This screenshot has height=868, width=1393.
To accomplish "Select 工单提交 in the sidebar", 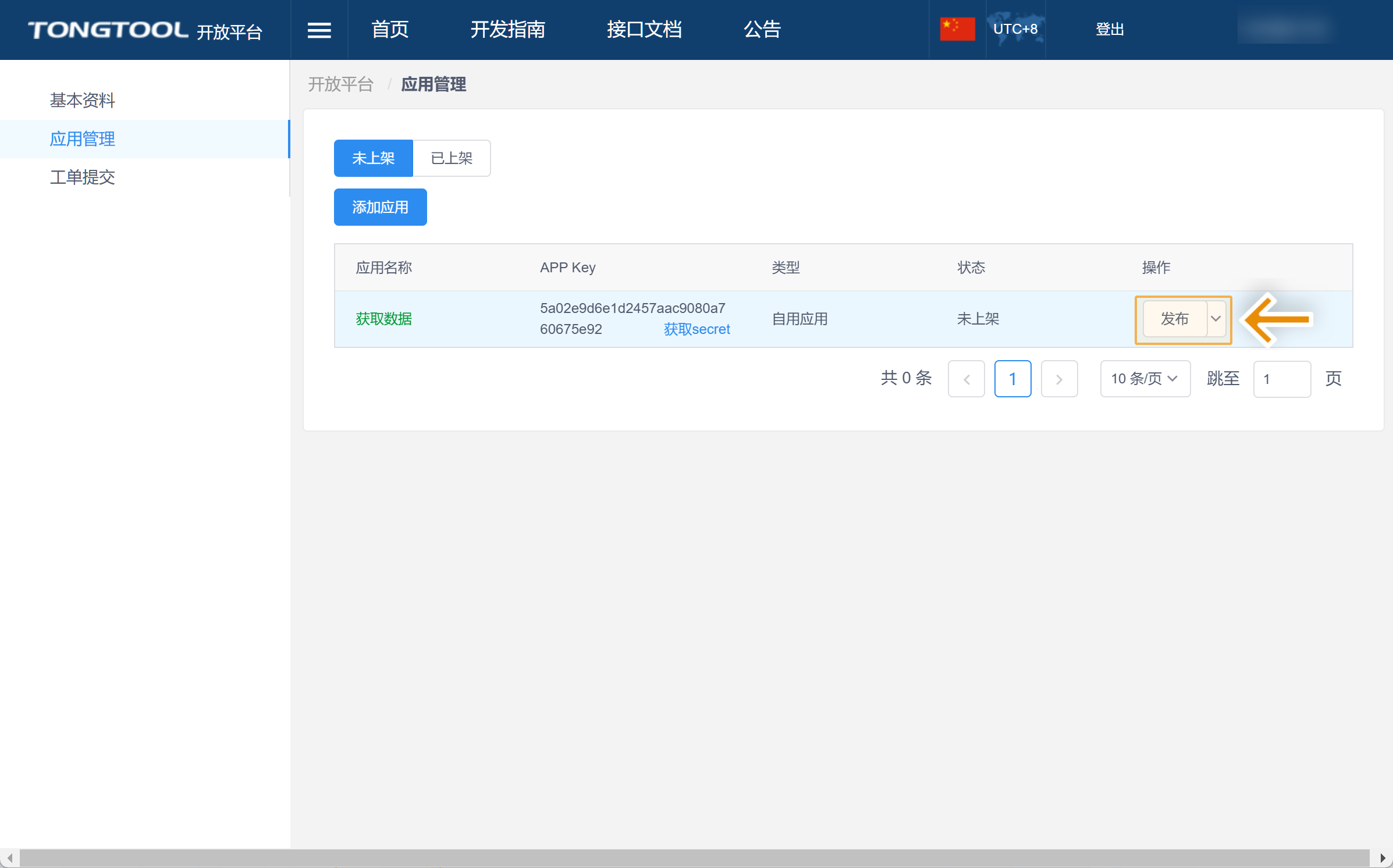I will pyautogui.click(x=83, y=177).
